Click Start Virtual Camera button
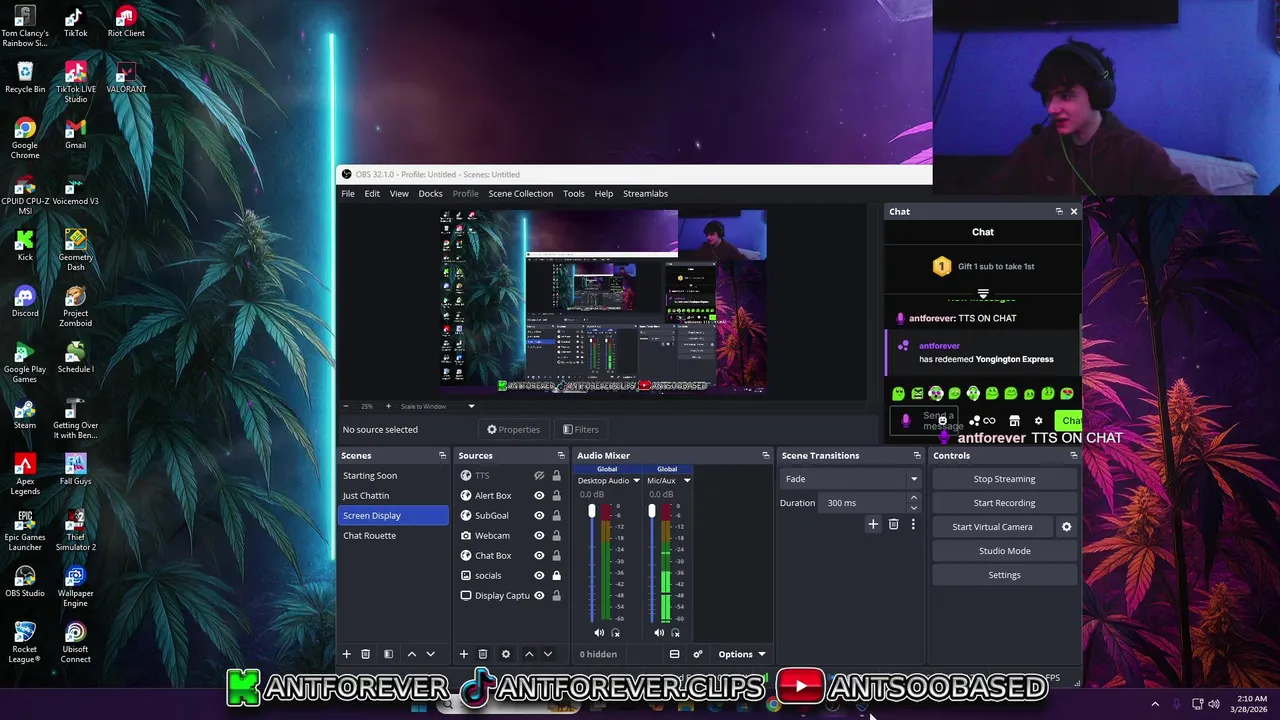This screenshot has height=720, width=1280. pyautogui.click(x=992, y=527)
